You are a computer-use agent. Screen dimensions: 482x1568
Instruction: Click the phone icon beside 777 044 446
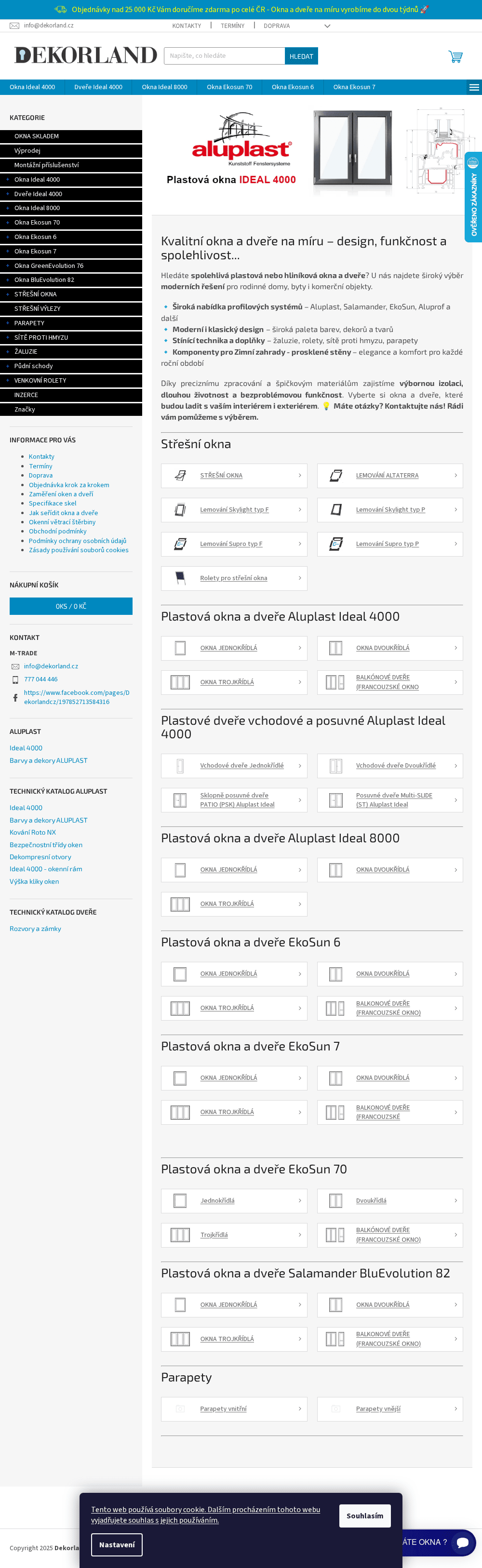[x=15, y=680]
